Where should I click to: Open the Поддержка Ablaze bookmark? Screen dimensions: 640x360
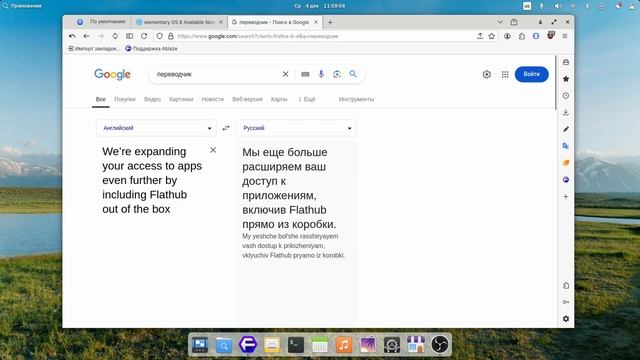coord(151,49)
